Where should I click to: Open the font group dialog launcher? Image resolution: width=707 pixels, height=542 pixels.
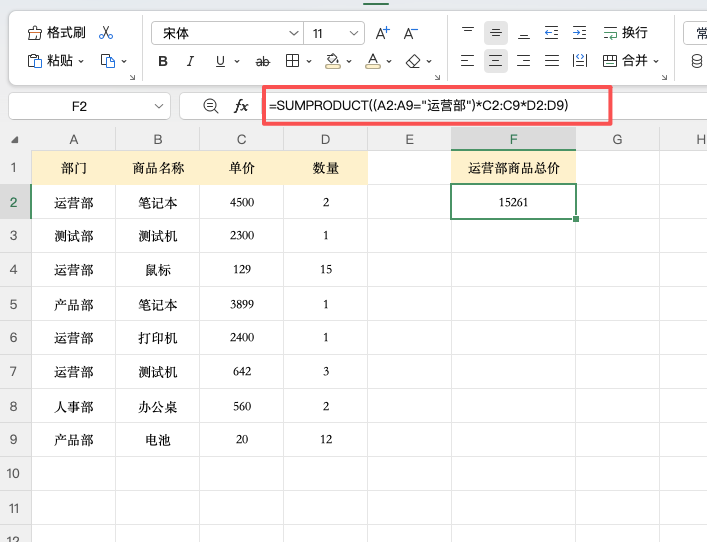click(x=437, y=78)
